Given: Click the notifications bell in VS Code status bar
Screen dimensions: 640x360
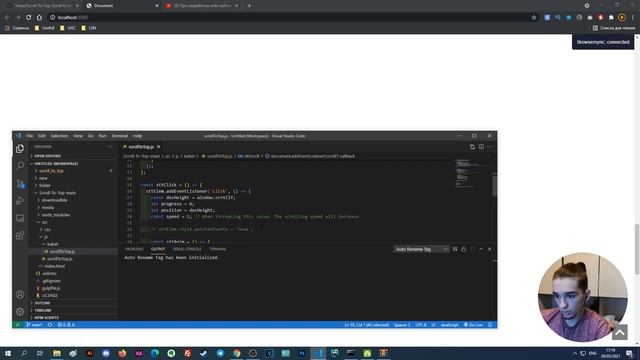Looking at the screenshot, I should (x=490, y=325).
